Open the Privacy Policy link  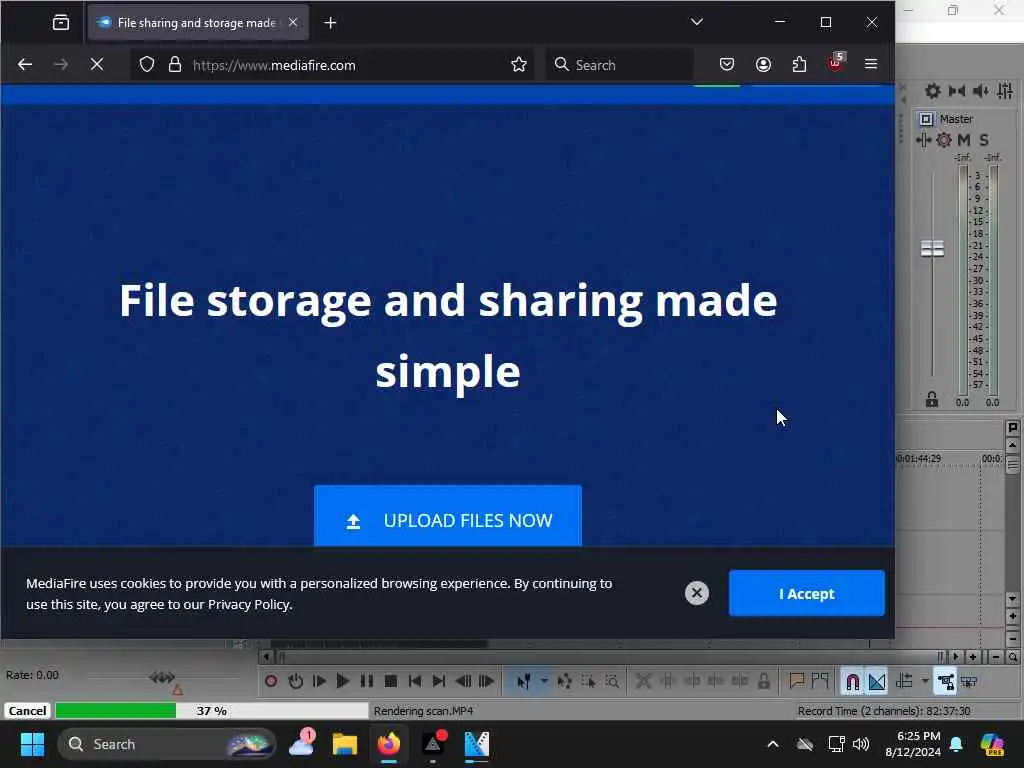[249, 604]
